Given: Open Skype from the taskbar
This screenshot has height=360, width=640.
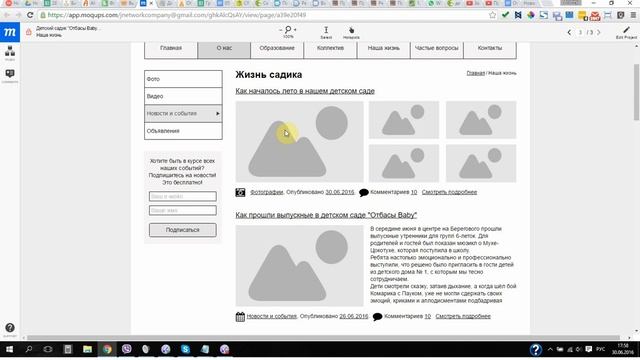Looking at the screenshot, I should pos(185,349).
